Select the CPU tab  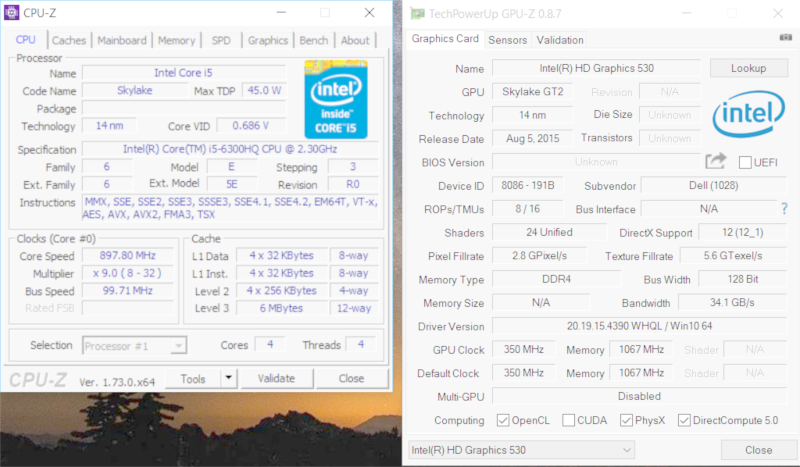(26, 40)
